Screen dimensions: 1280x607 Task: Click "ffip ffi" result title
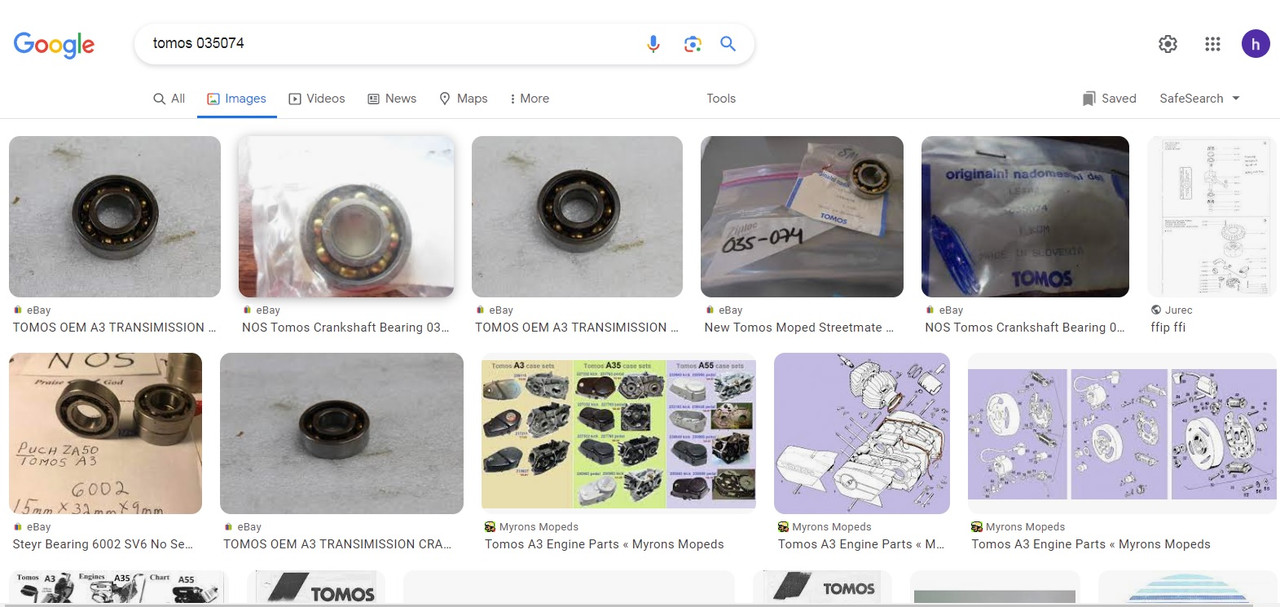click(1168, 327)
